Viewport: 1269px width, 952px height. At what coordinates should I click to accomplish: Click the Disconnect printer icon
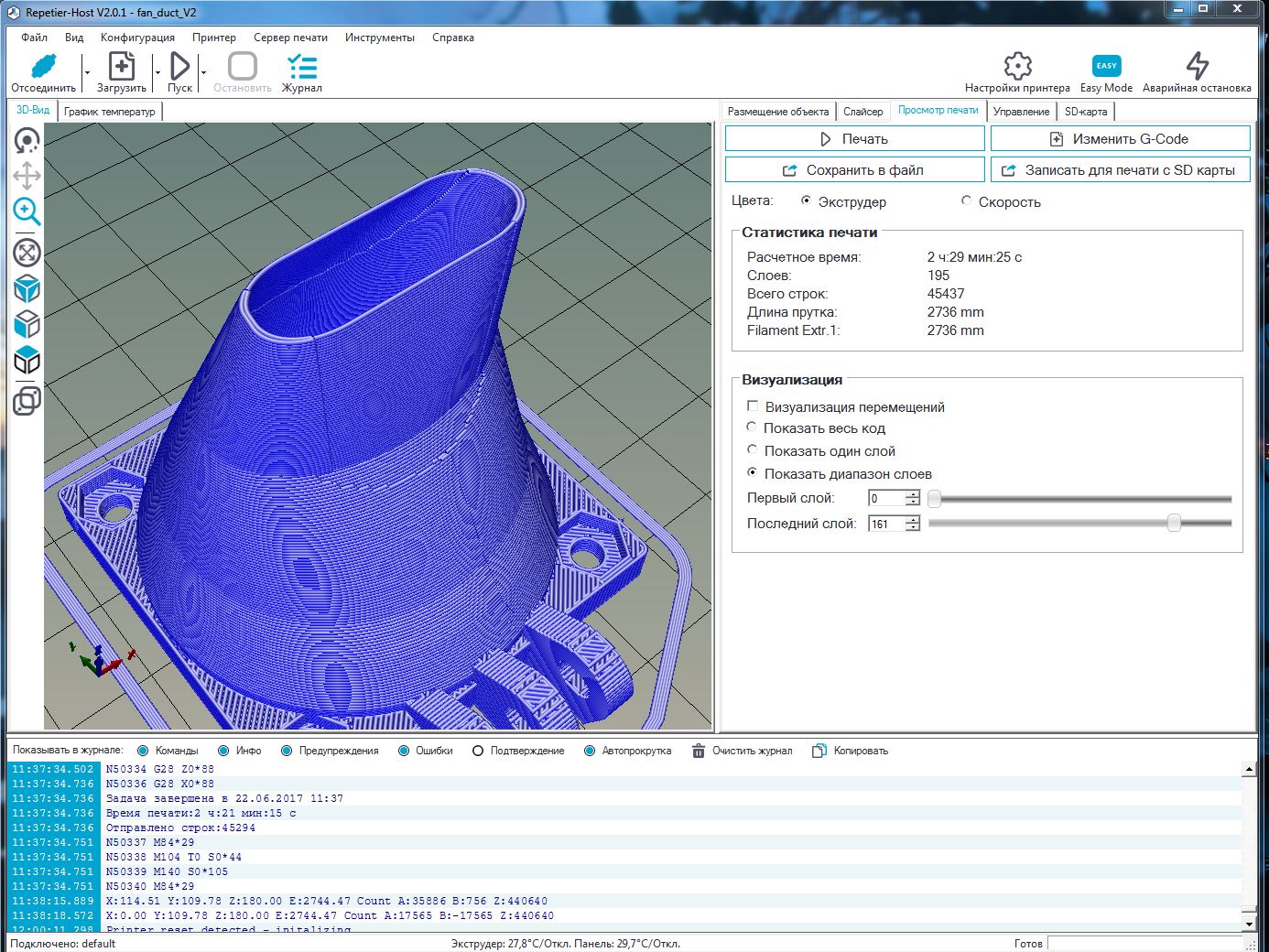pos(43,67)
